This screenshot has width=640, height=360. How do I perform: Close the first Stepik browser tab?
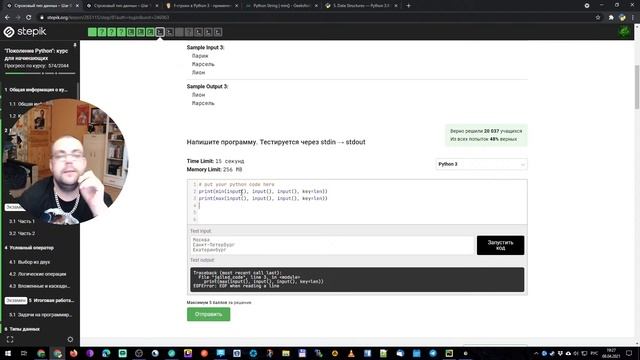(x=77, y=6)
